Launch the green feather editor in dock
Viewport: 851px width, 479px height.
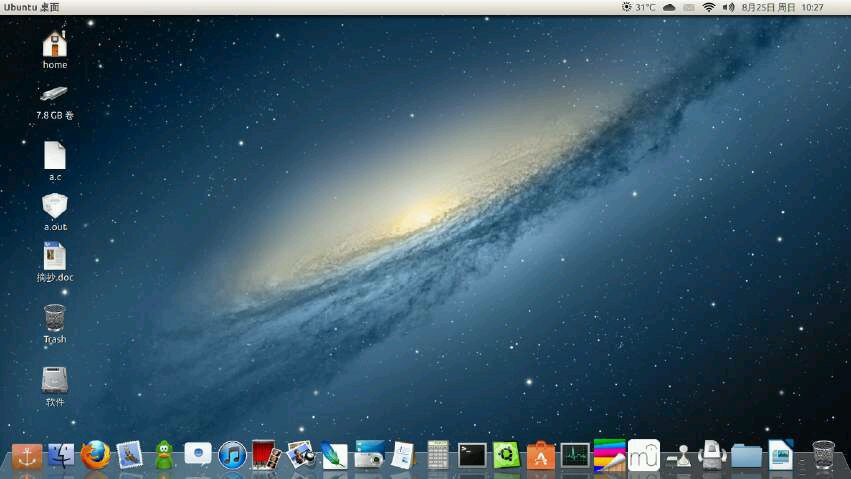point(334,456)
